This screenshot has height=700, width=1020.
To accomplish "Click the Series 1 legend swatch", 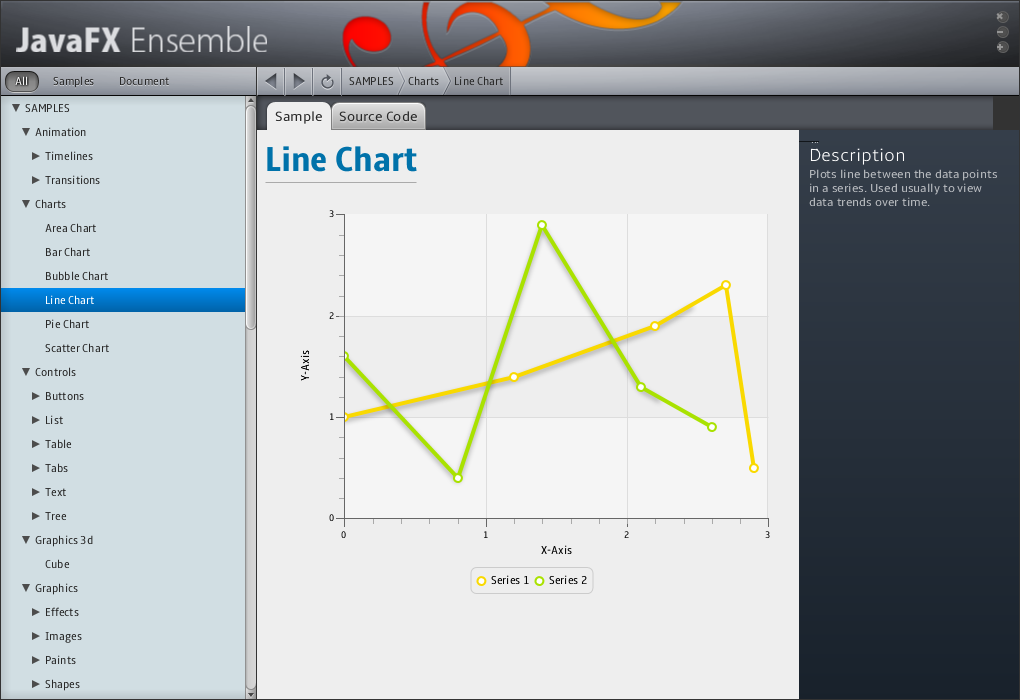I will click(481, 581).
